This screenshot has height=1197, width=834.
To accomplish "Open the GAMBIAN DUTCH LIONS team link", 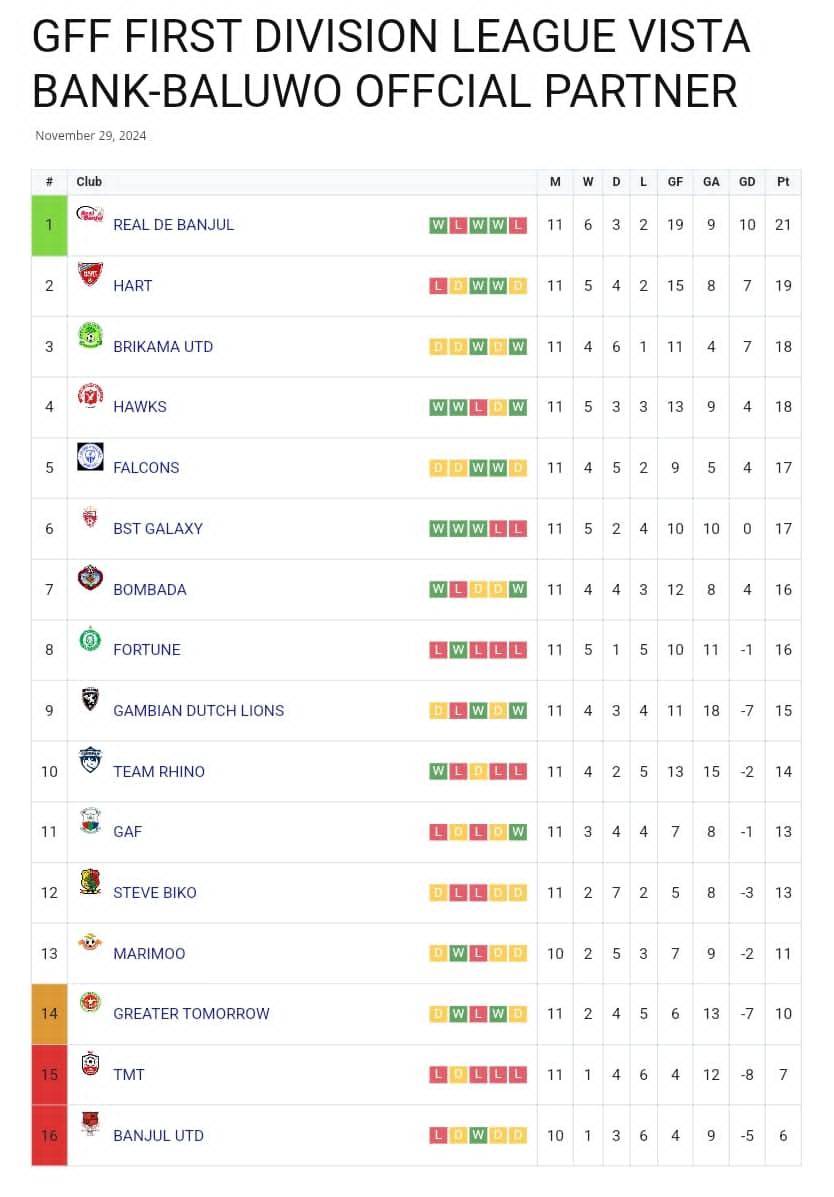I will (198, 711).
